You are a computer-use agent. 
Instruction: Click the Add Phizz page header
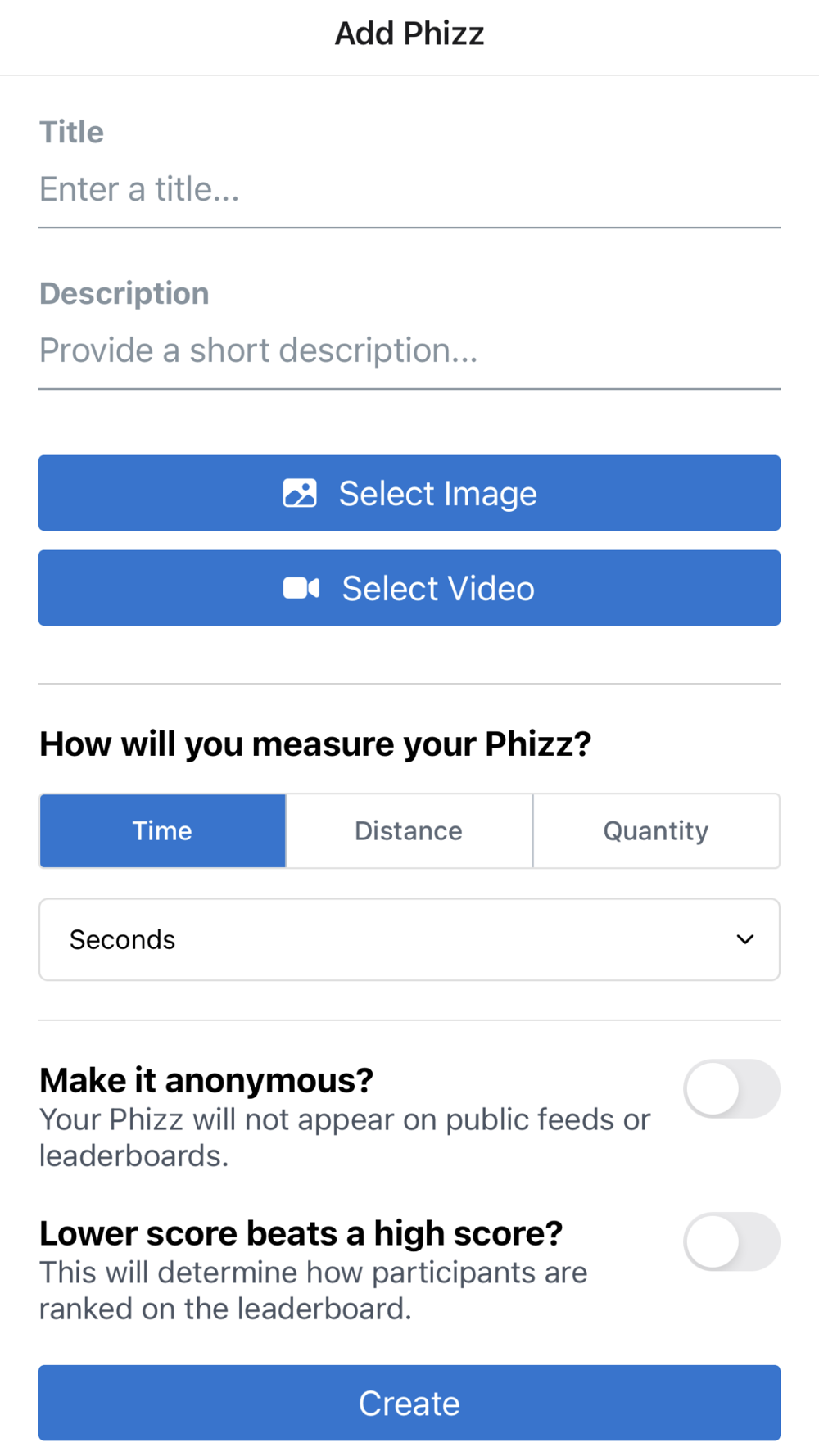[x=409, y=34]
